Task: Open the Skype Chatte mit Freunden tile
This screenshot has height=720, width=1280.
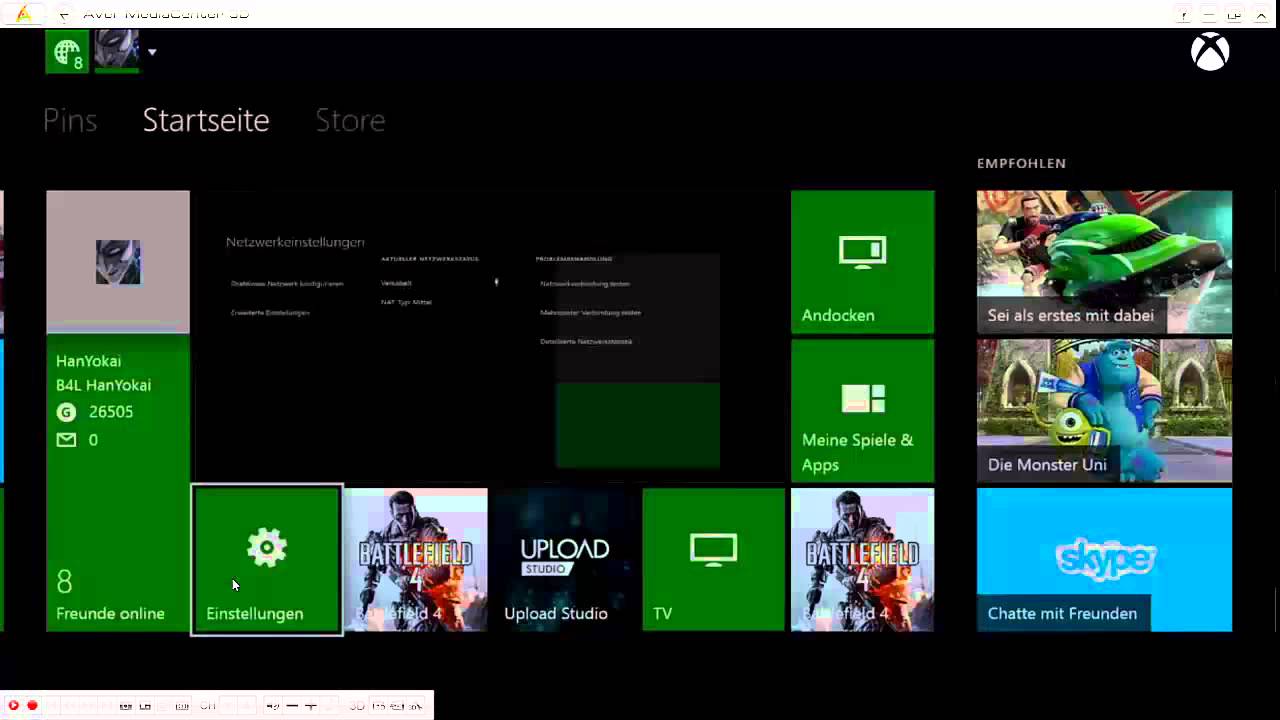Action: [x=1104, y=560]
